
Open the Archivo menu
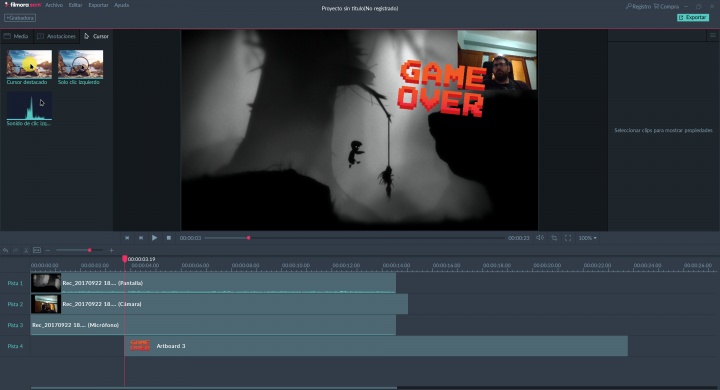click(x=54, y=5)
